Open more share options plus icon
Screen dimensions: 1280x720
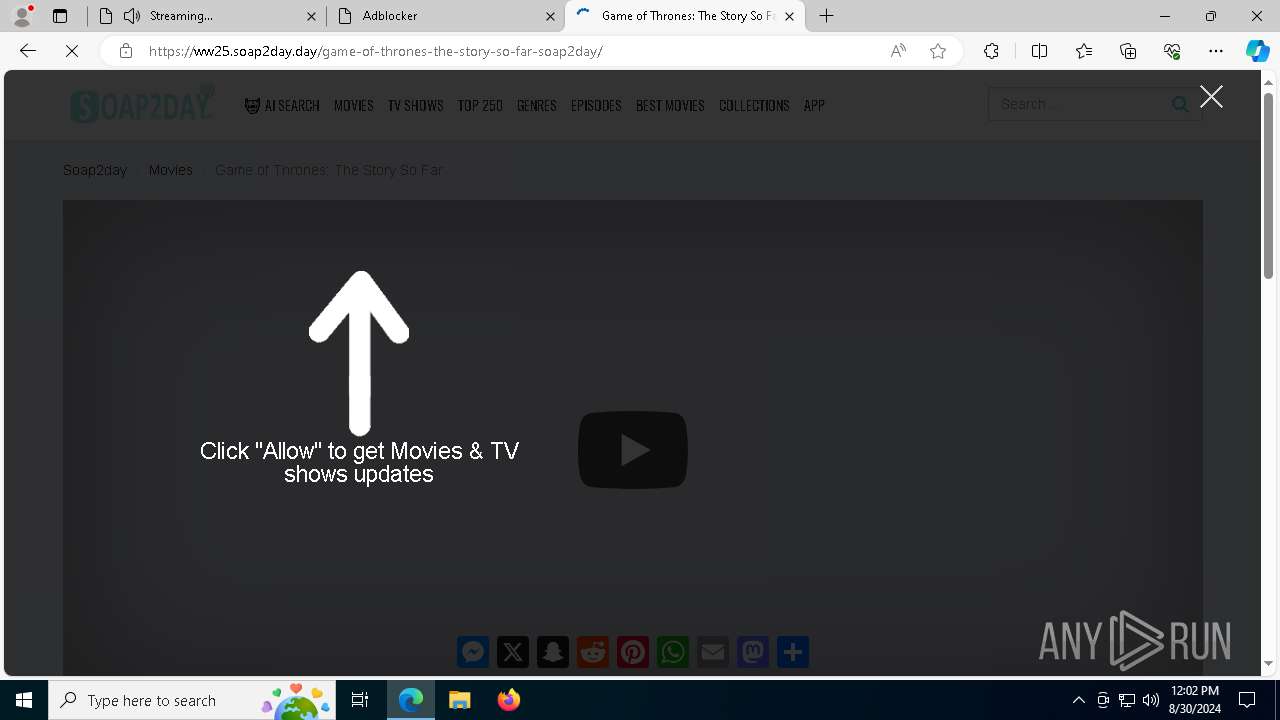click(793, 652)
